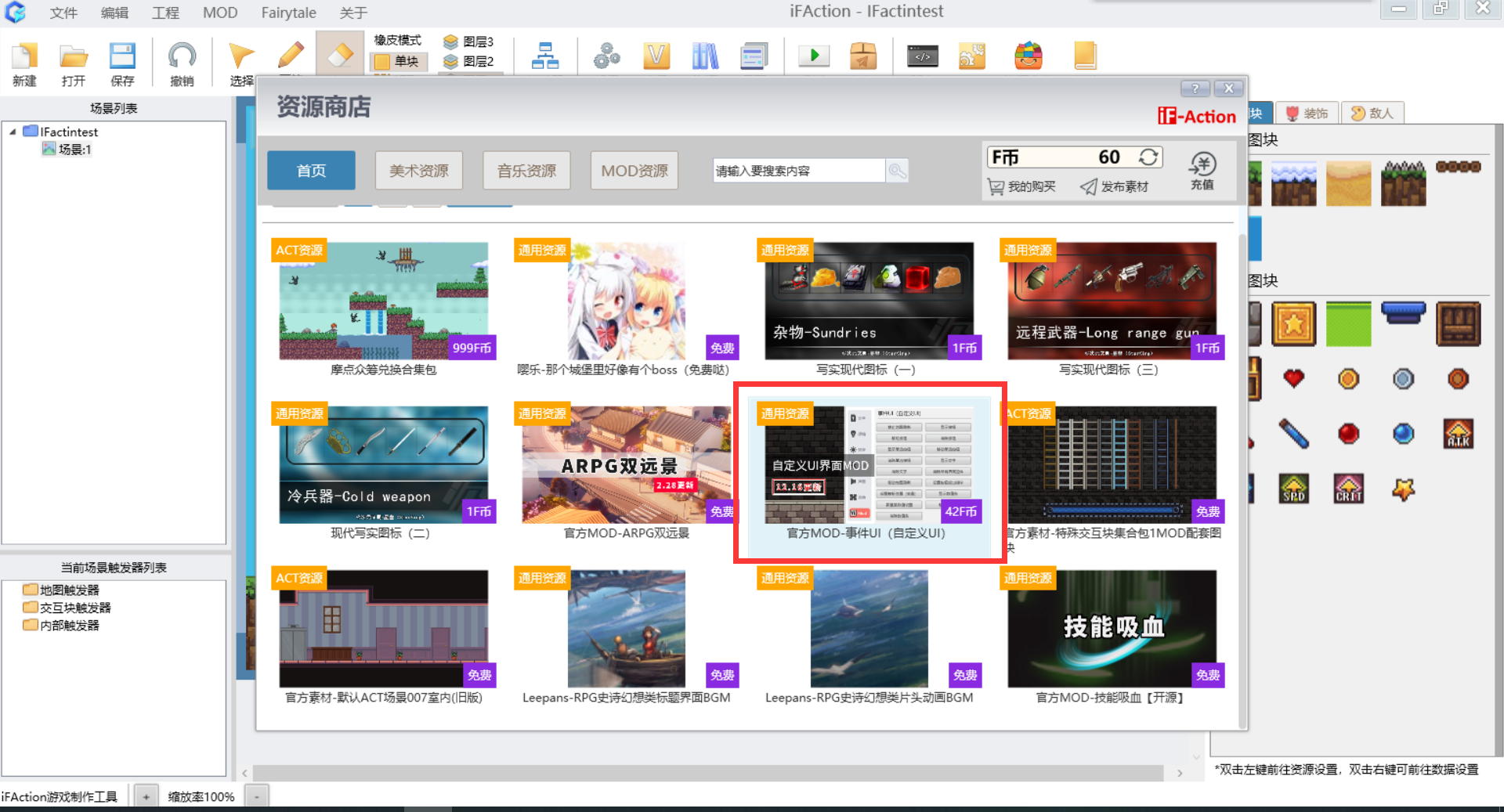This screenshot has height=812, width=1504.
Task: Open the orange MOD gears icon
Action: point(972,56)
